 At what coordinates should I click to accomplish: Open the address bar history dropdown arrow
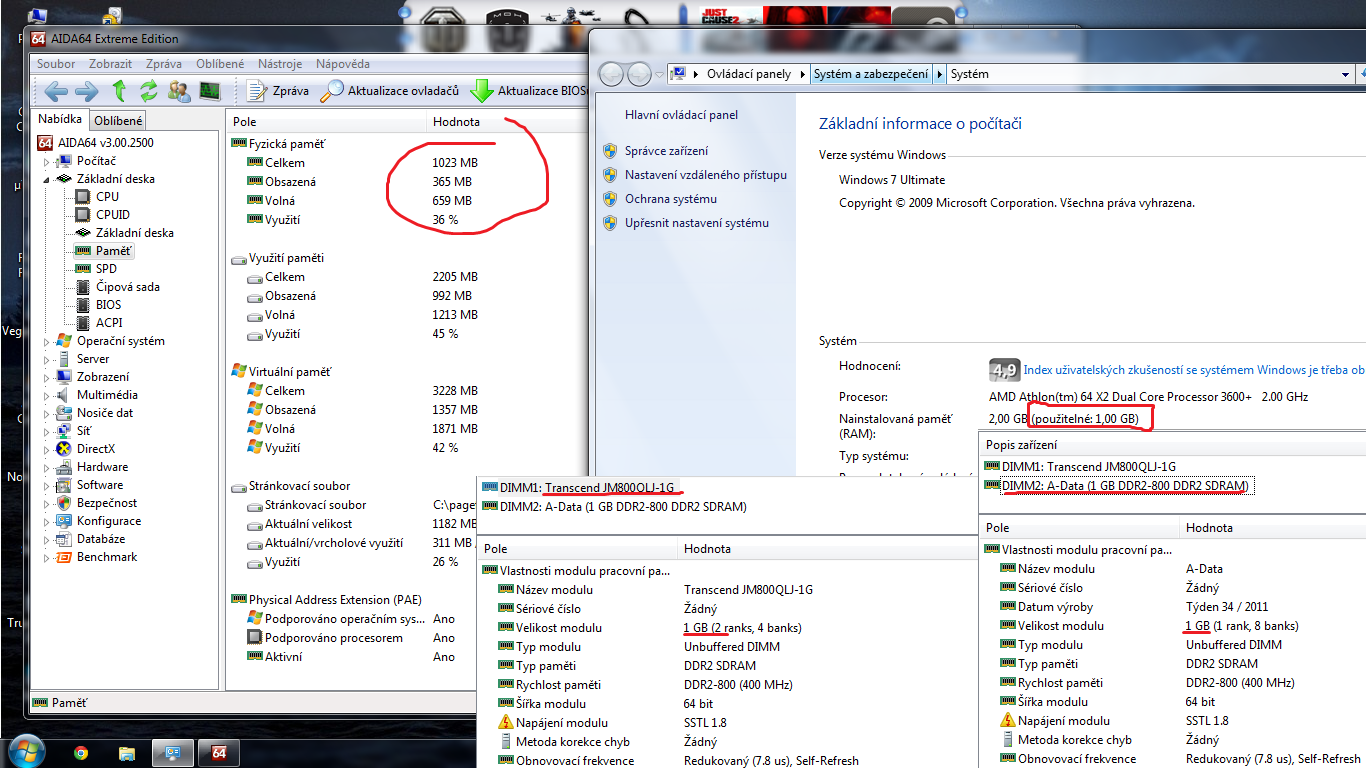tap(1346, 74)
